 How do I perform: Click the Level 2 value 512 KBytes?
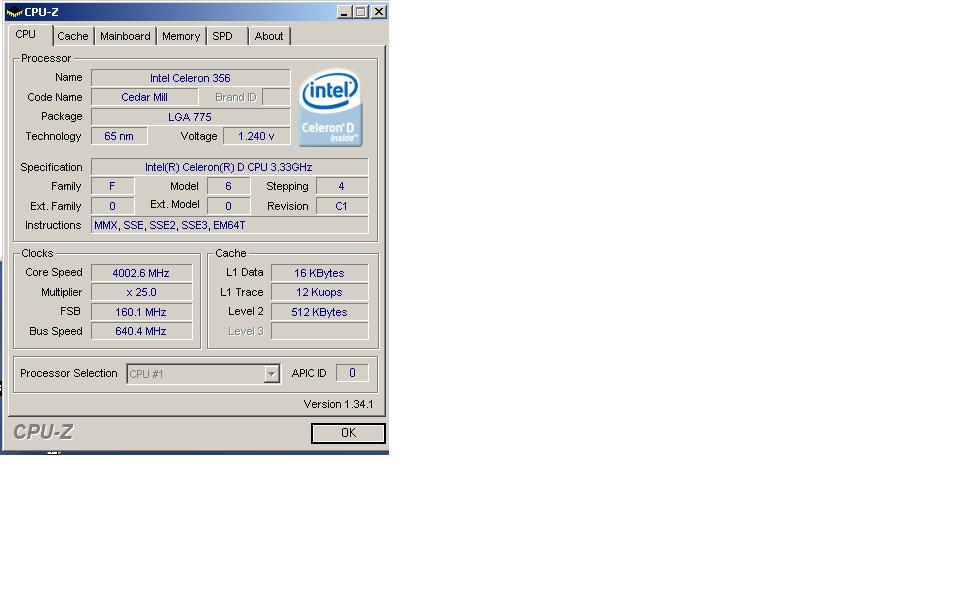click(320, 312)
